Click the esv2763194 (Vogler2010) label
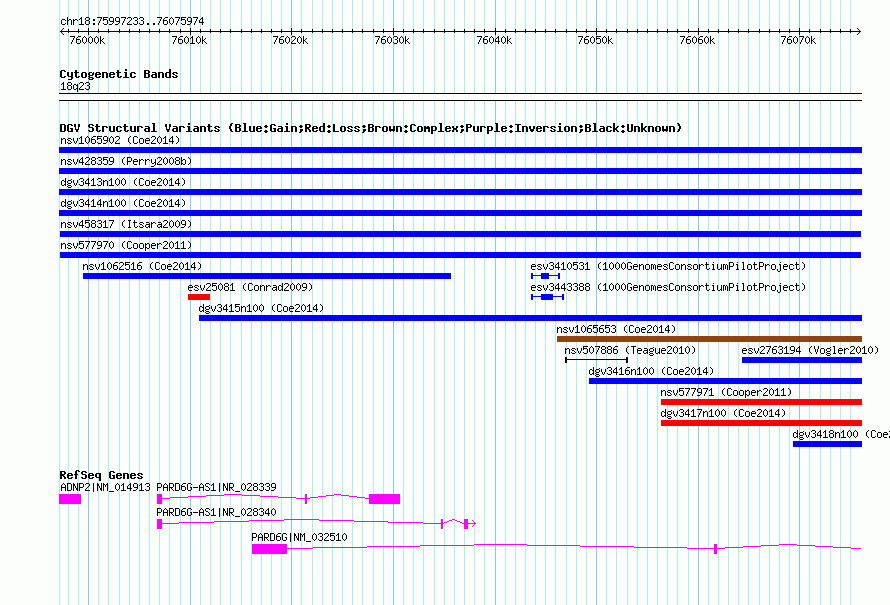The image size is (890, 605). (810, 350)
